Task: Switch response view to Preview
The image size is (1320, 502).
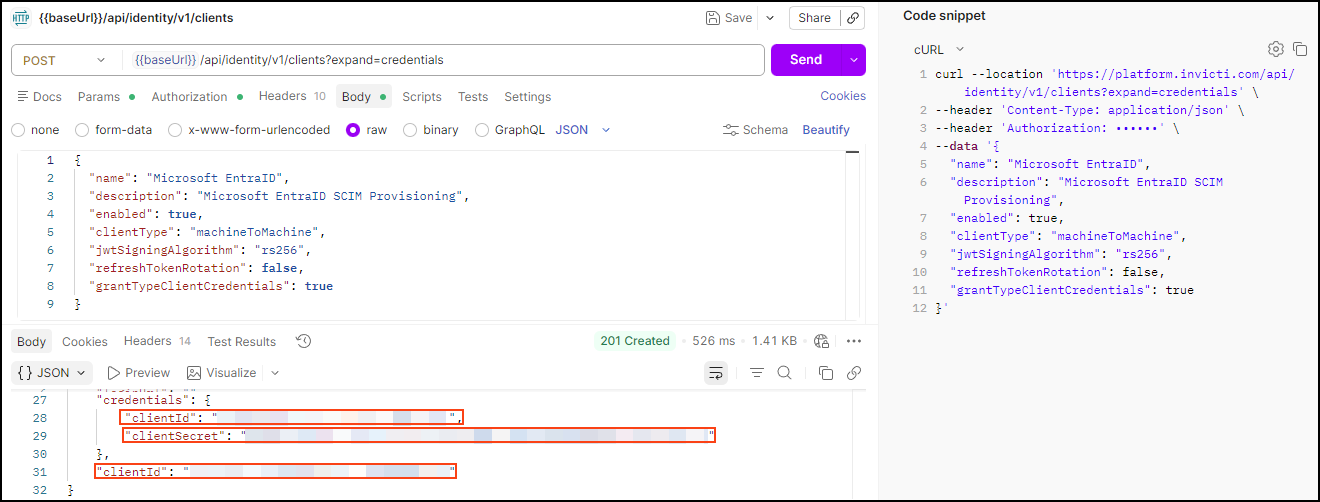Action: click(138, 373)
